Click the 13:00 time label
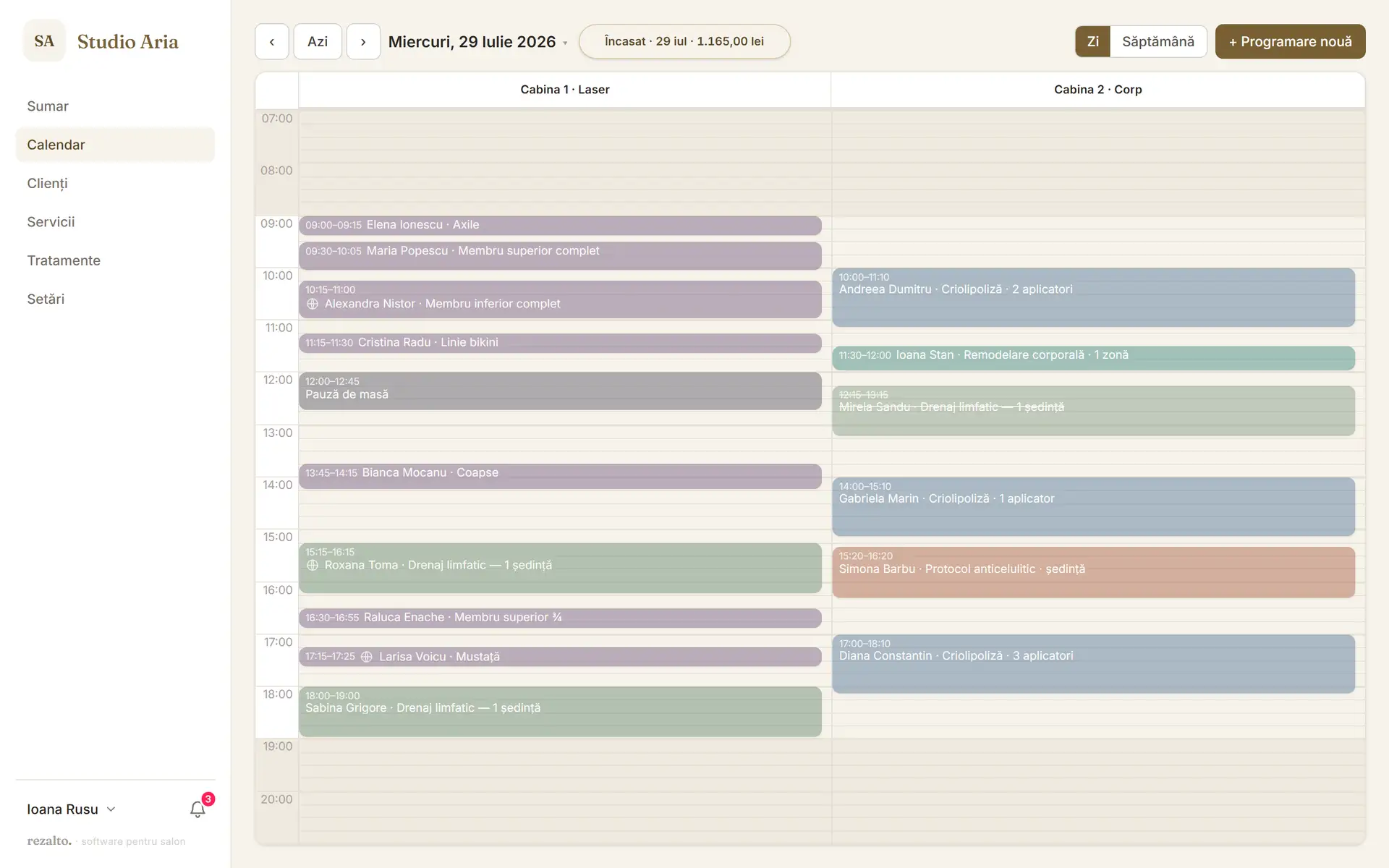The image size is (1389, 868). tap(277, 433)
